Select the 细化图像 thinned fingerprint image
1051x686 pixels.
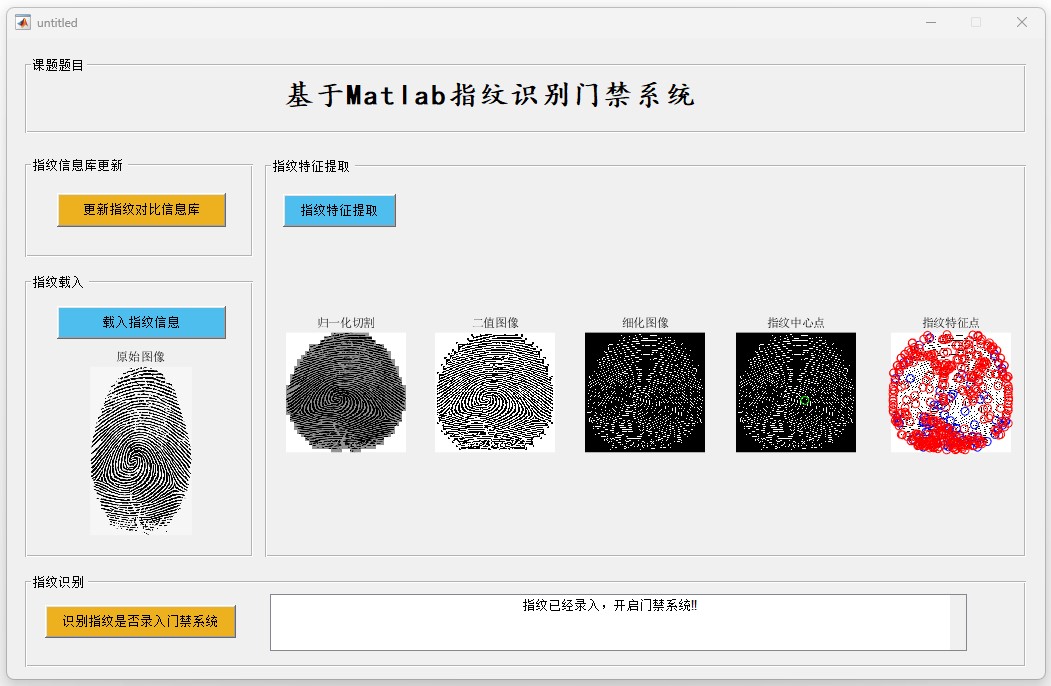click(645, 392)
